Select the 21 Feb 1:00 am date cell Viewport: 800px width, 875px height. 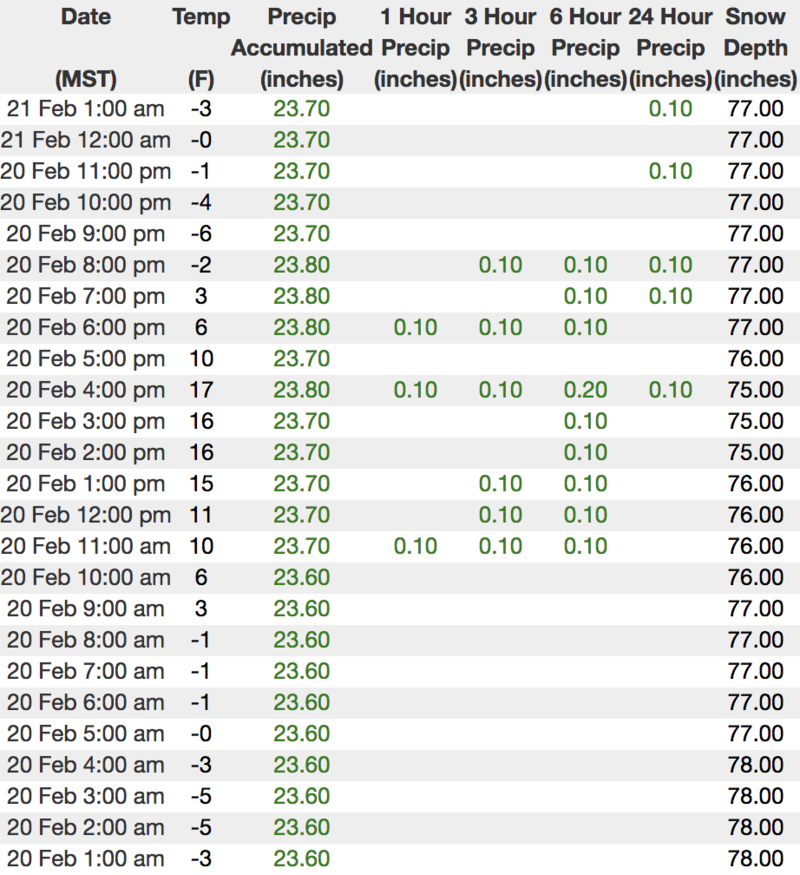(x=85, y=109)
